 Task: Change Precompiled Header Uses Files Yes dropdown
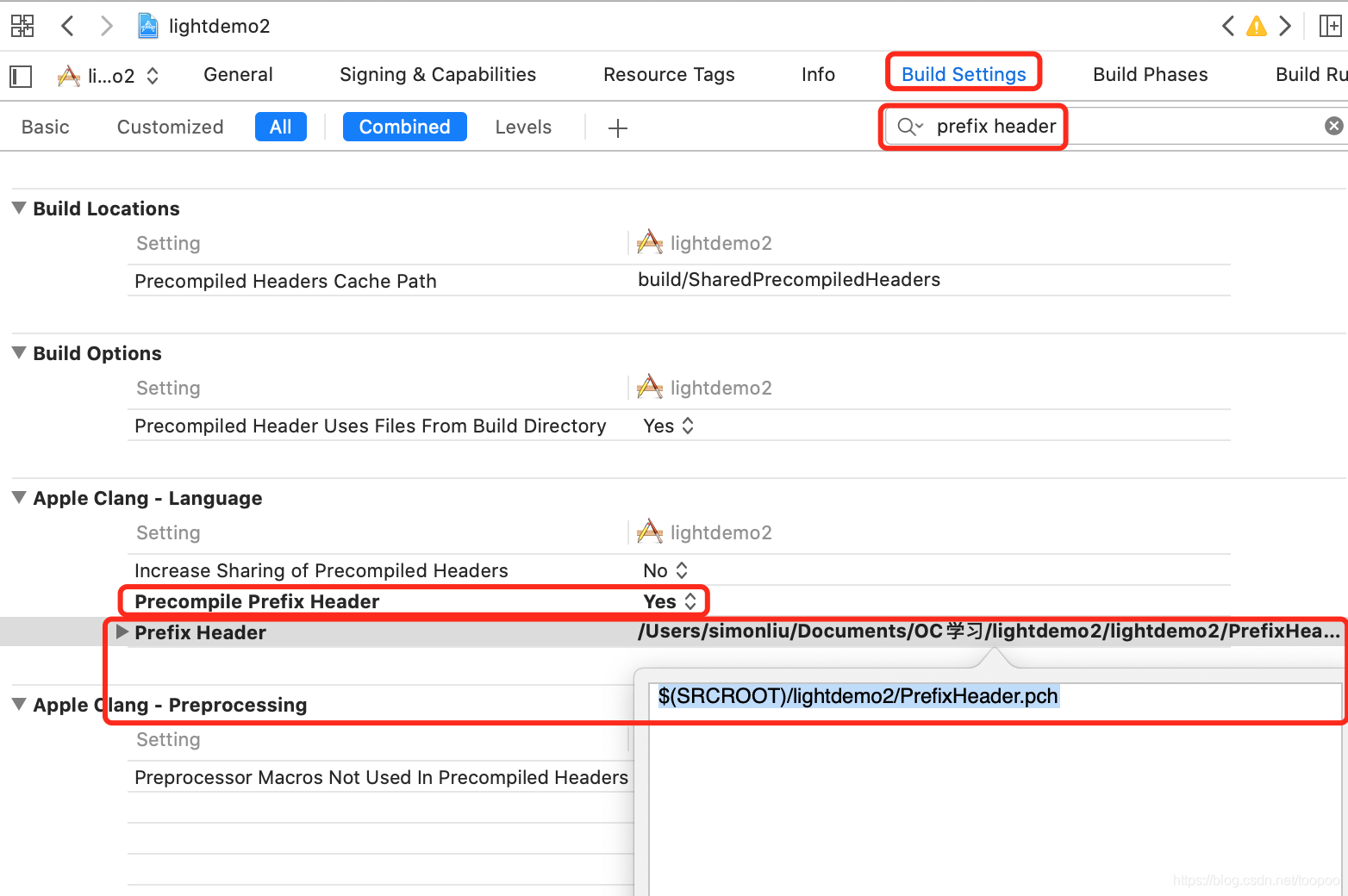coord(669,426)
